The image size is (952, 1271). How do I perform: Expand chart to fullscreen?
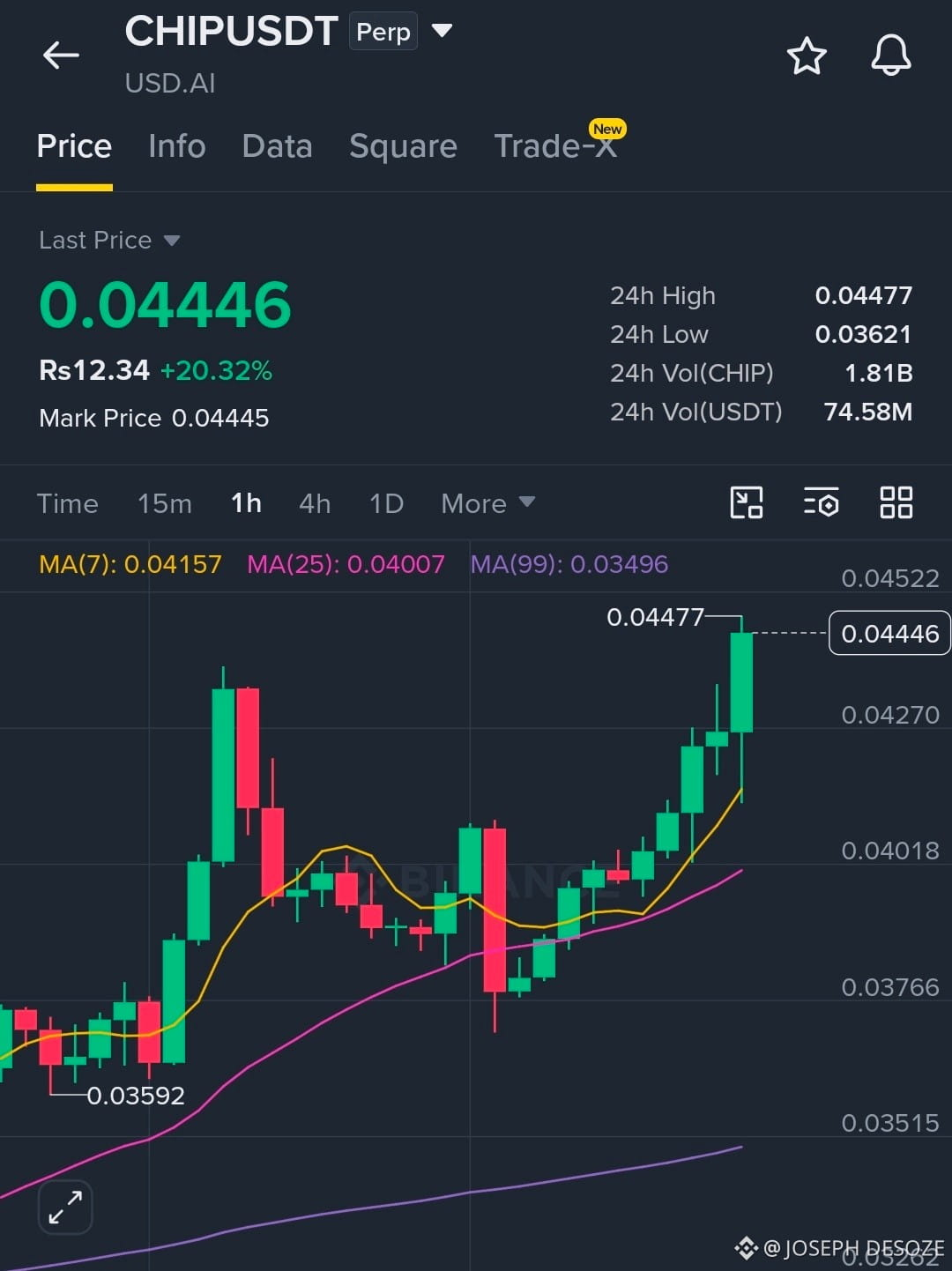(x=65, y=1207)
